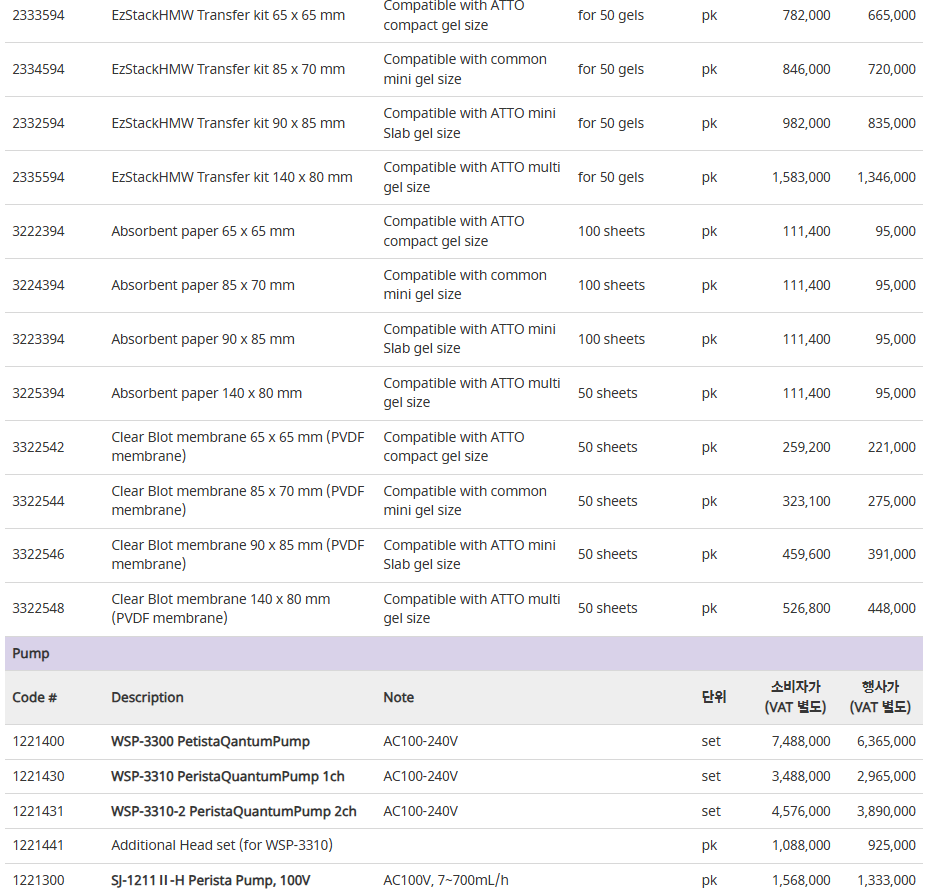Select EzStackHMW Transfer kit 85 x 70 mm
The height and width of the screenshot is (894, 927).
228,69
